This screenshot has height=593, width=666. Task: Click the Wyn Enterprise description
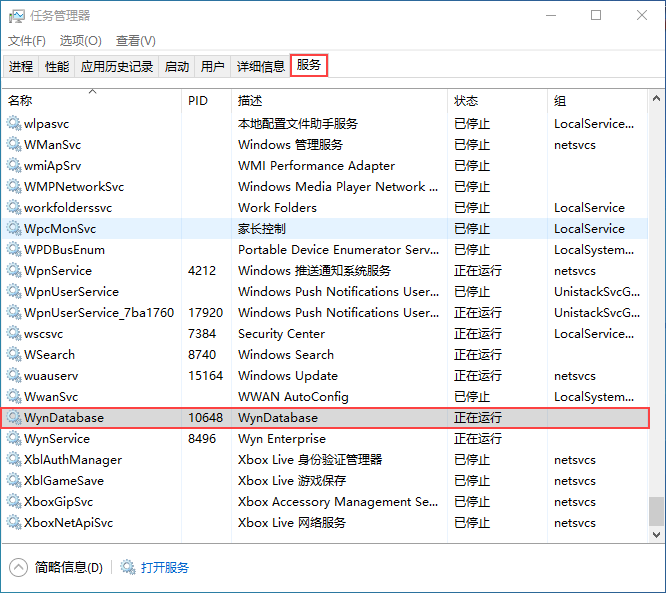tap(282, 438)
